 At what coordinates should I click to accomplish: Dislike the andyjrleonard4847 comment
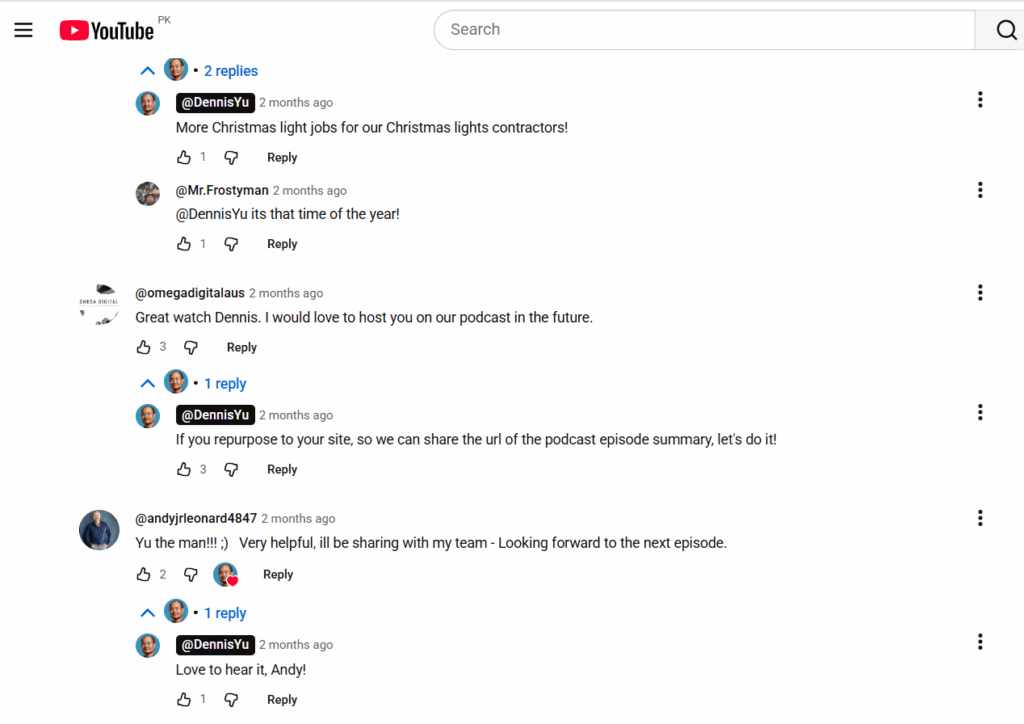tap(191, 575)
